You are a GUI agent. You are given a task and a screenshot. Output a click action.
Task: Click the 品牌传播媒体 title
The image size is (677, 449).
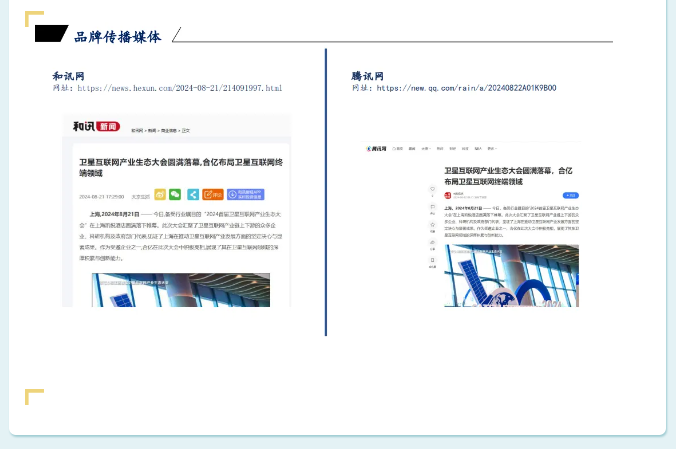117,37
